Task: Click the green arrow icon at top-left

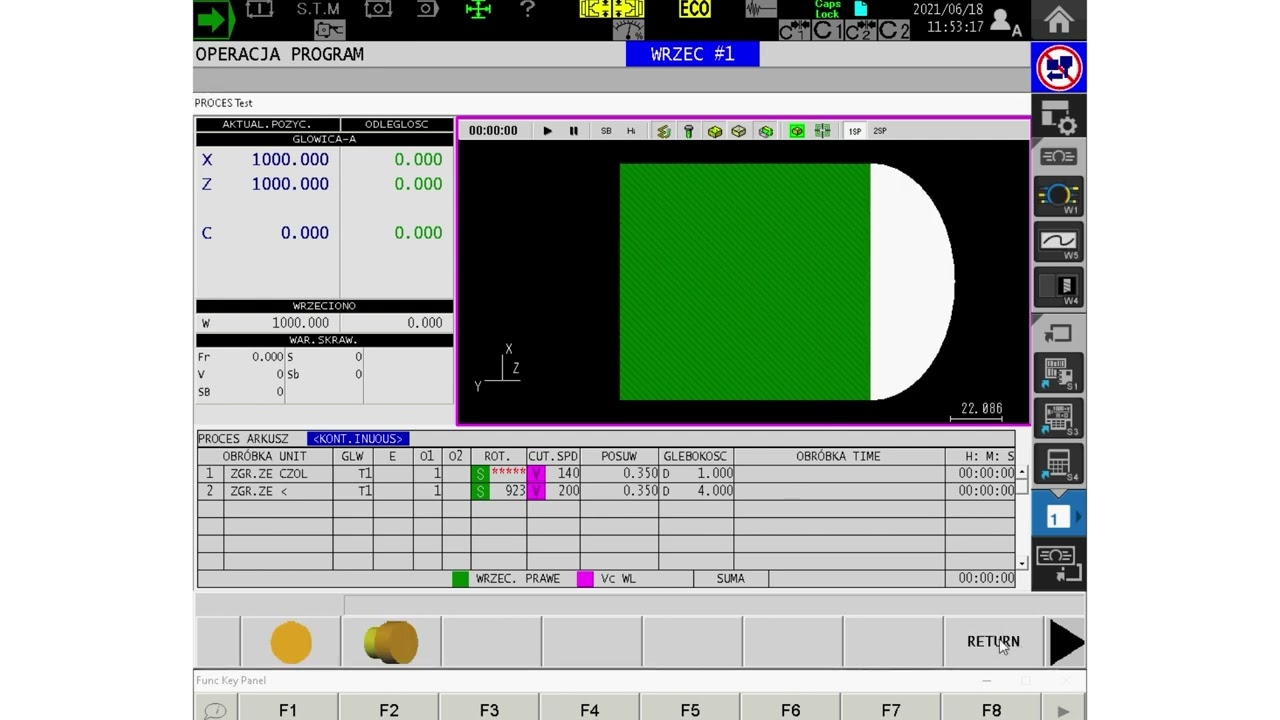Action: click(x=215, y=19)
